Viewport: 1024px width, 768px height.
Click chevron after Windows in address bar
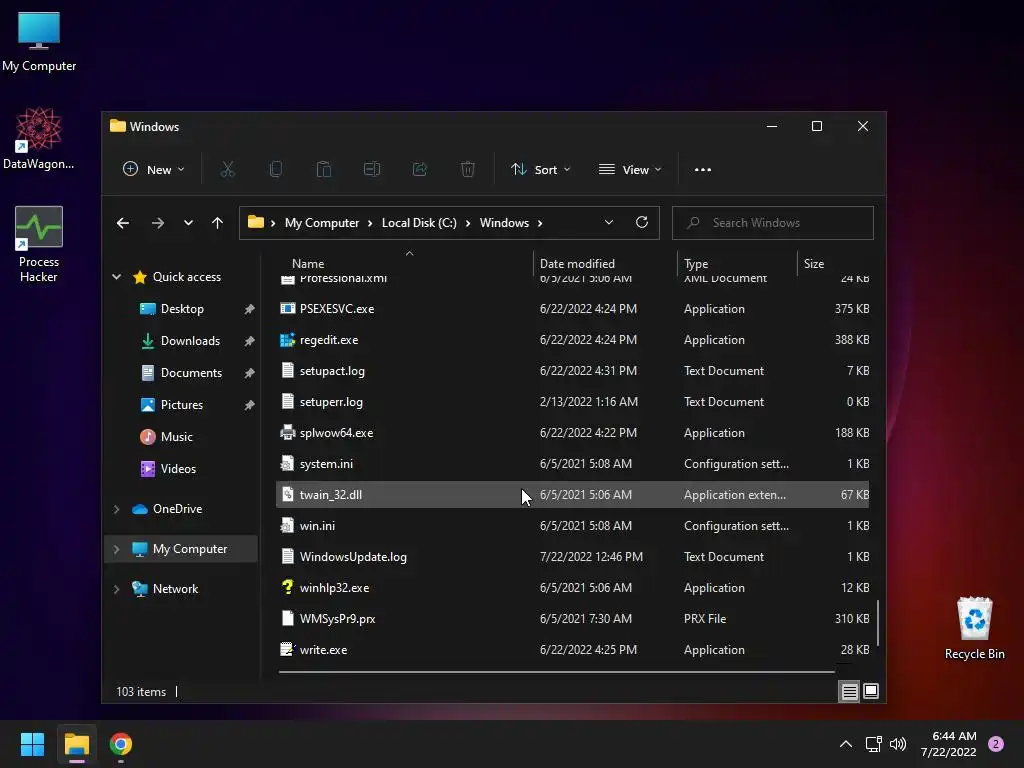[x=540, y=223]
